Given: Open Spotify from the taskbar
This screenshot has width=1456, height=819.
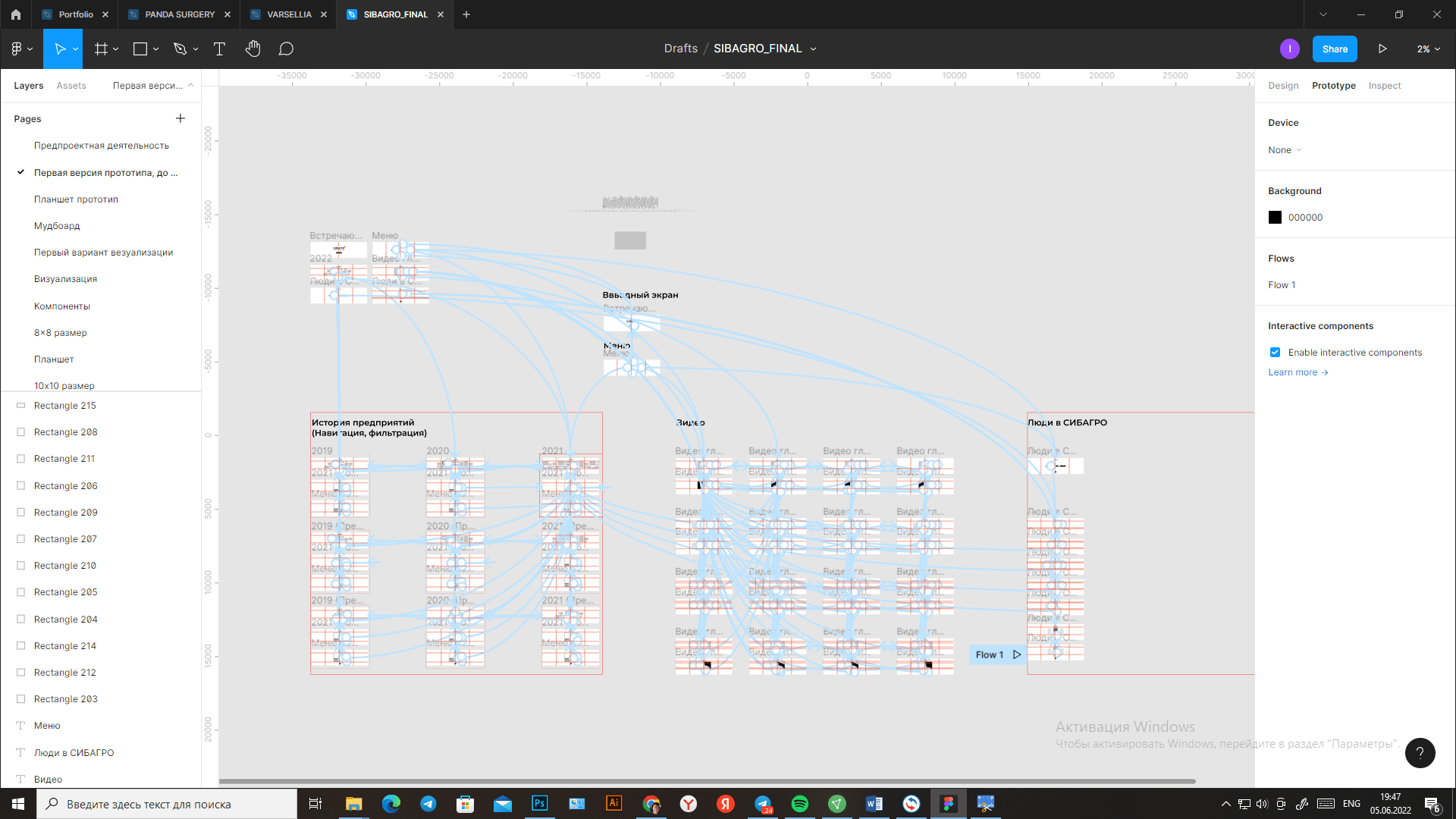Looking at the screenshot, I should coord(800,803).
